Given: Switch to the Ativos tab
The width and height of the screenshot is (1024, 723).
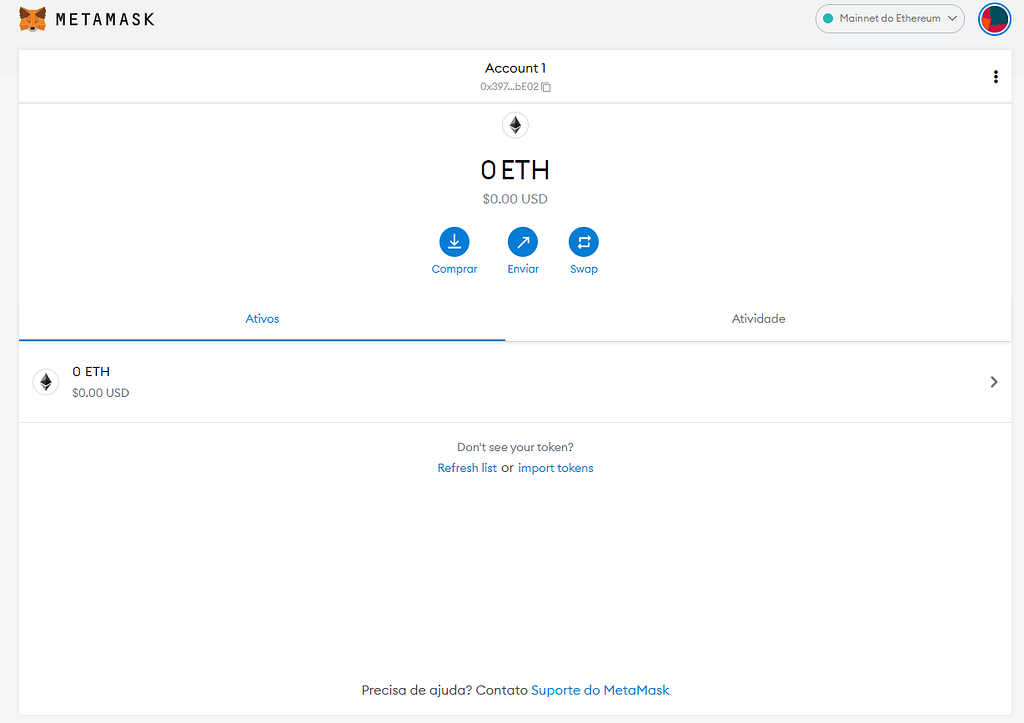Looking at the screenshot, I should pyautogui.click(x=262, y=319).
